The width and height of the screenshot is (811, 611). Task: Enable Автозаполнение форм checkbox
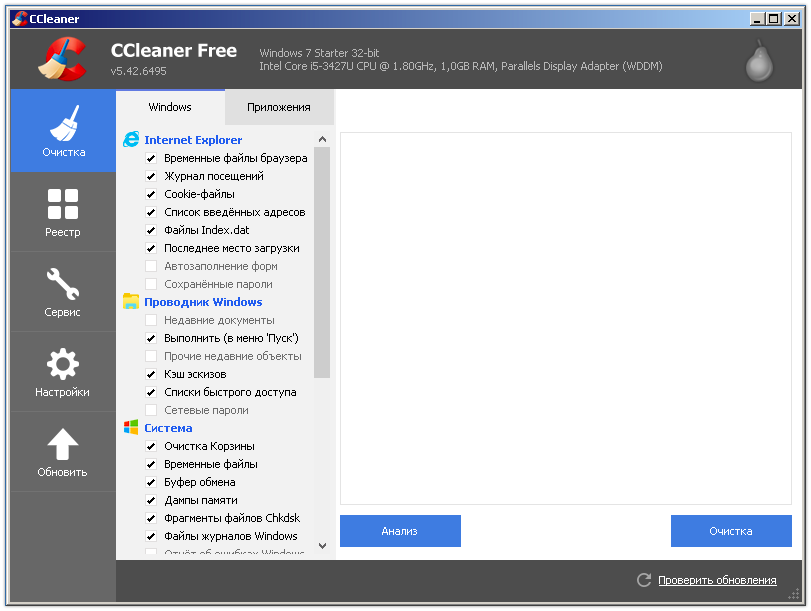151,266
